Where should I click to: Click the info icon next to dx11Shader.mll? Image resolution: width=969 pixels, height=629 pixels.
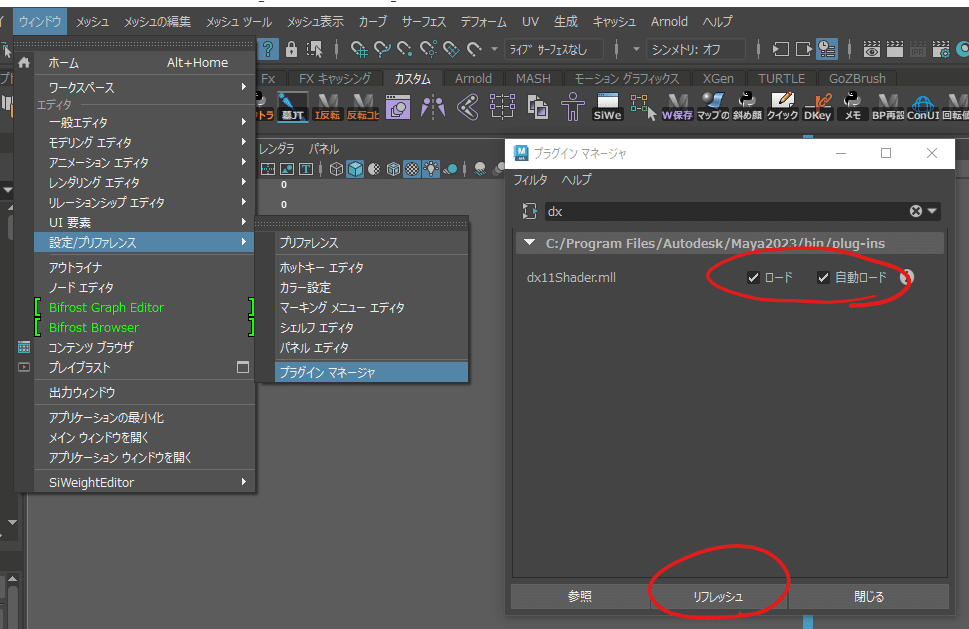point(906,277)
